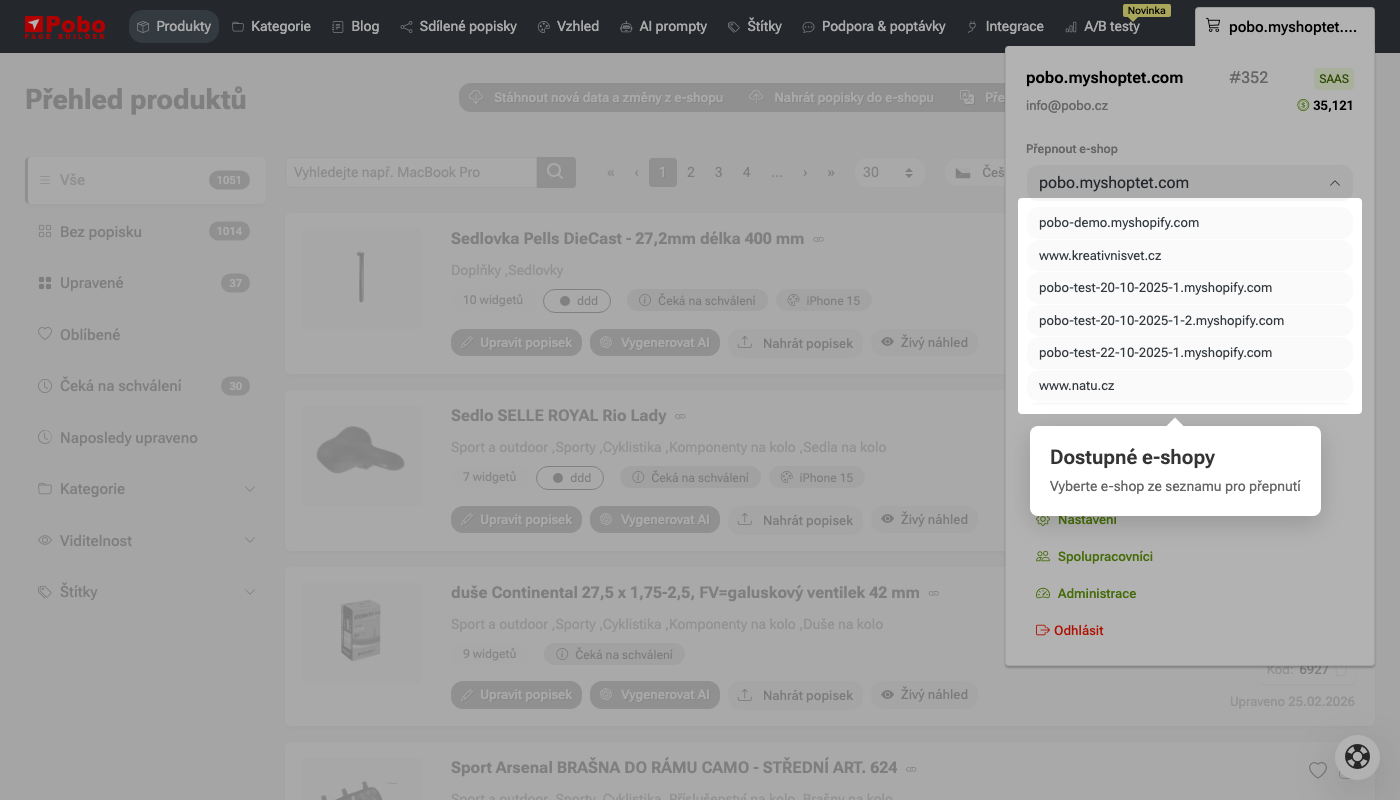Switch to A/B testy section
This screenshot has height=800, width=1400.
pos(1102,26)
